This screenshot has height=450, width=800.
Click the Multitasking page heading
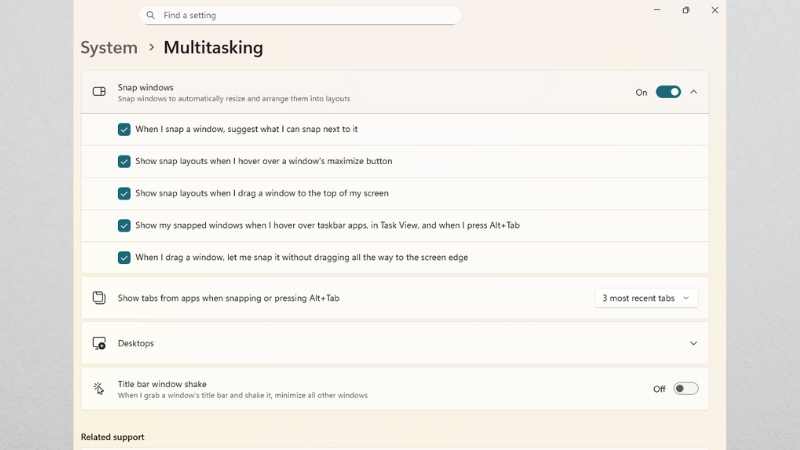213,47
